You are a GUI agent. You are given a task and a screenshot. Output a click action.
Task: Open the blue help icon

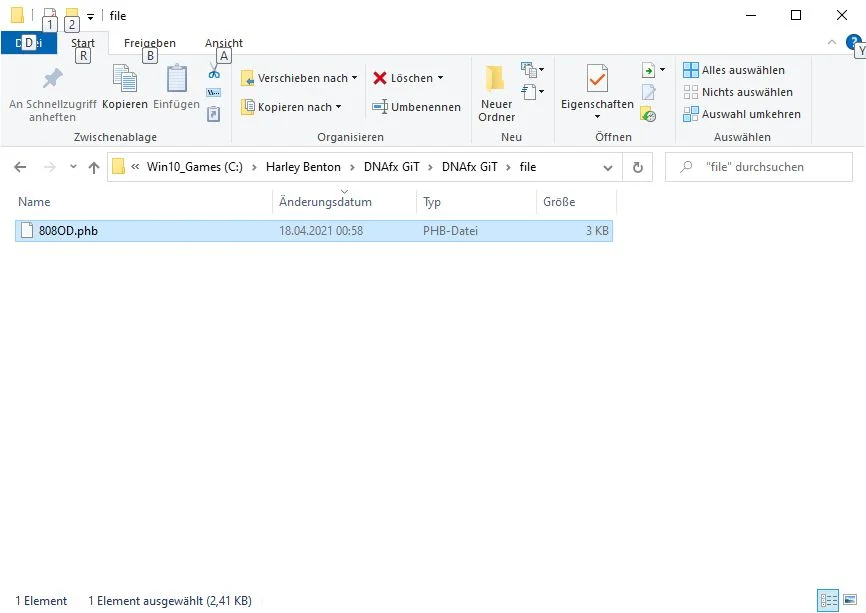point(853,42)
